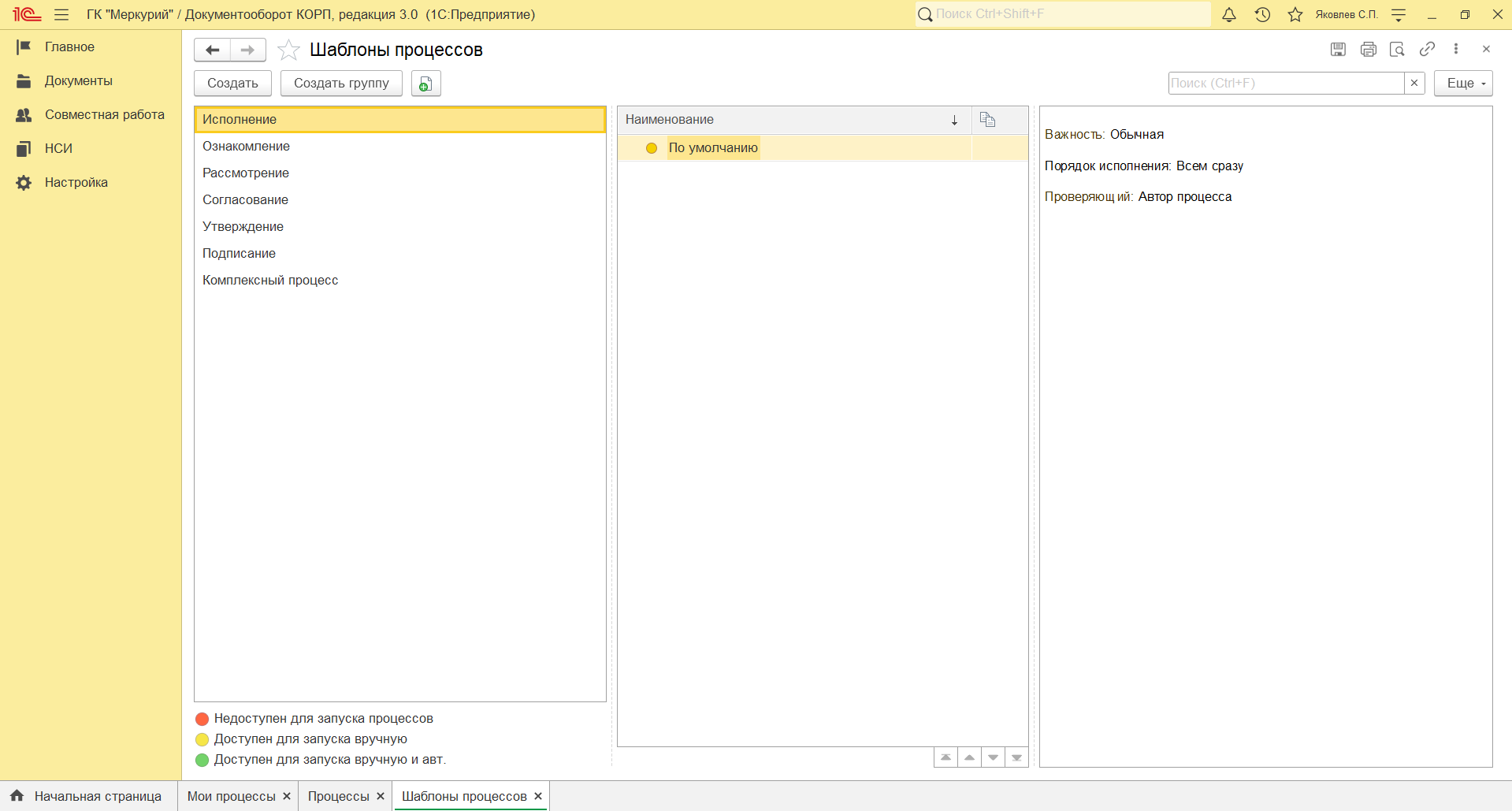
Task: Clear the search field with X
Action: click(1414, 83)
